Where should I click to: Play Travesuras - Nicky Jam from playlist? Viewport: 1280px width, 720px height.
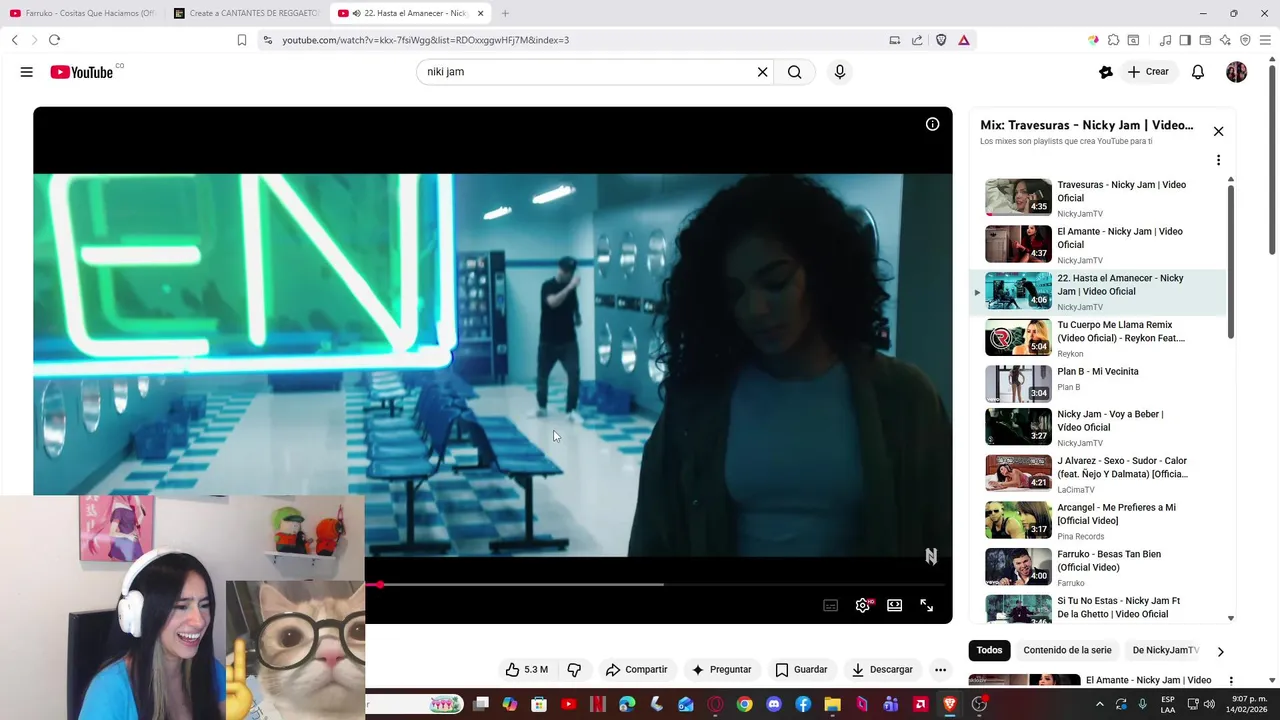(x=1100, y=198)
